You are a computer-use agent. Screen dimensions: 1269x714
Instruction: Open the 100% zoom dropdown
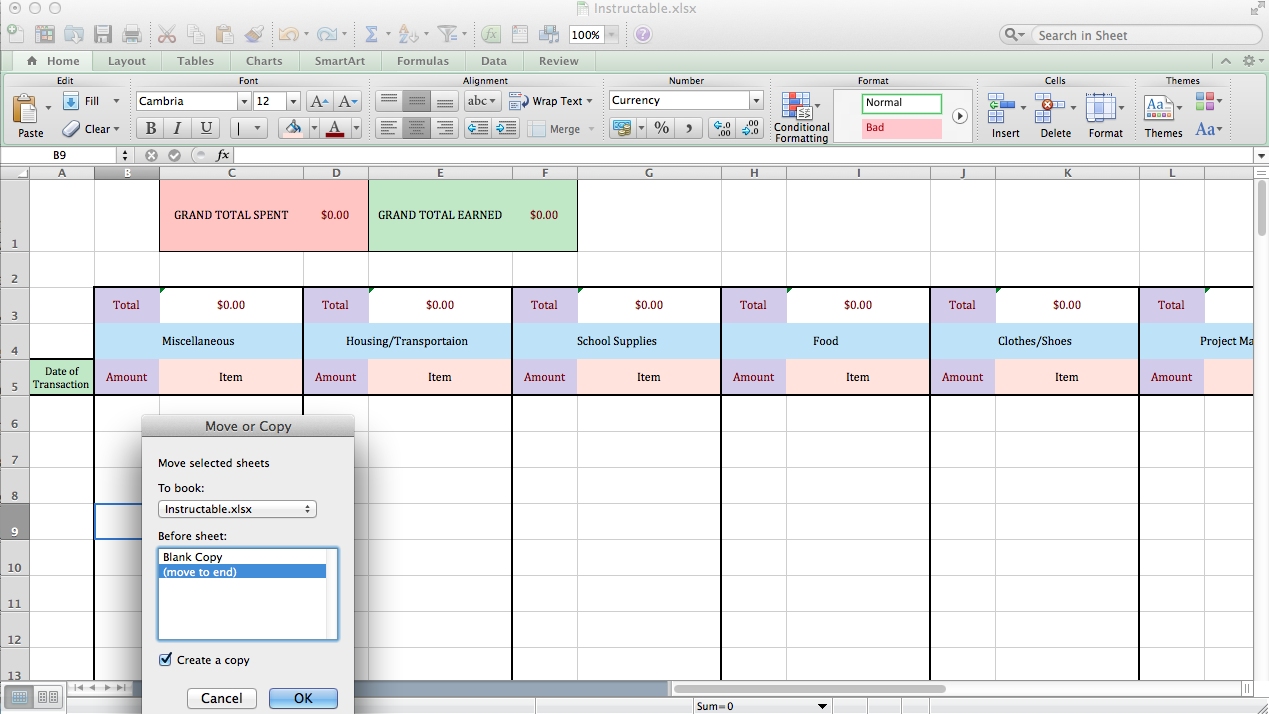coord(611,35)
